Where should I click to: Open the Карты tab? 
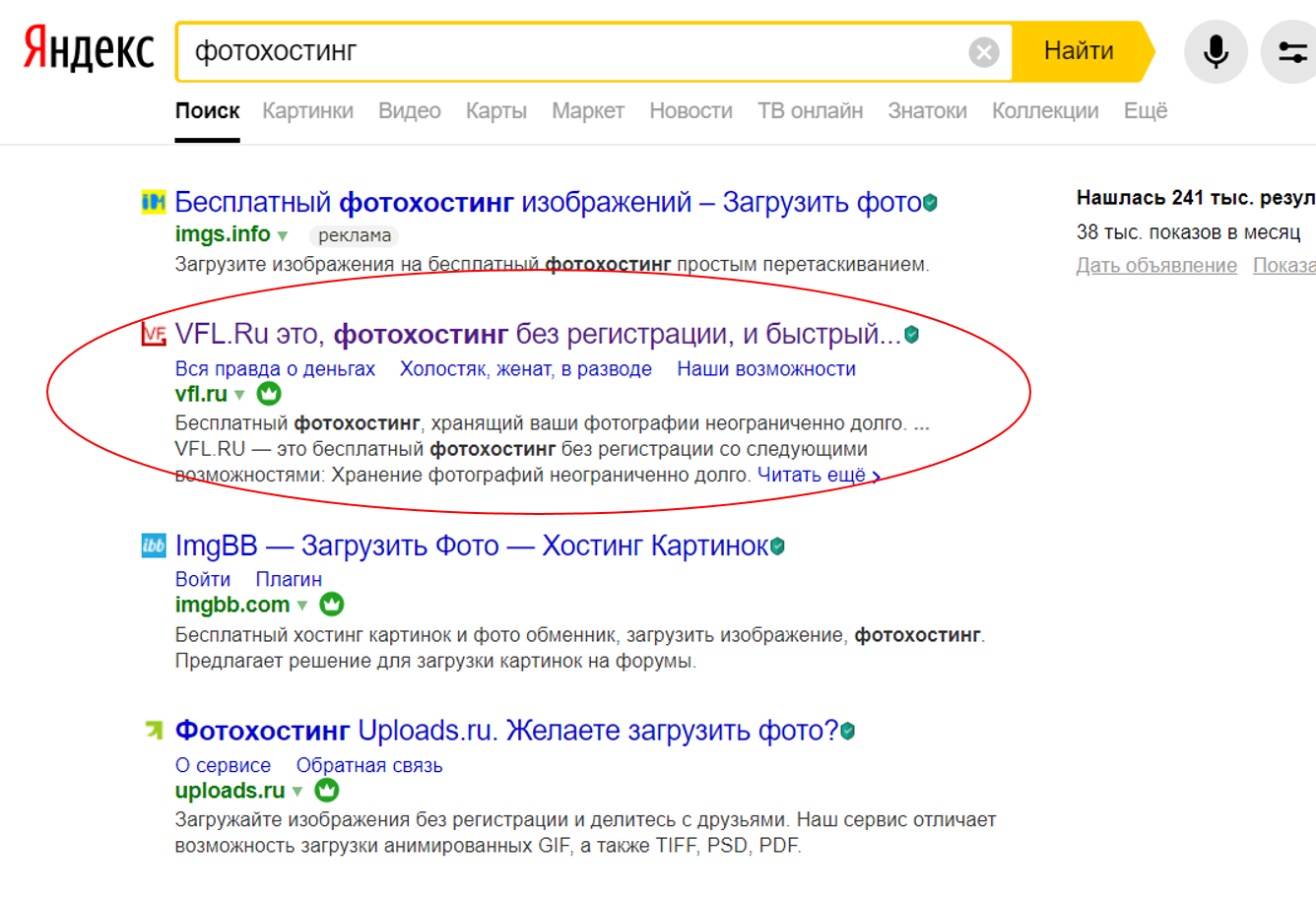[x=496, y=111]
